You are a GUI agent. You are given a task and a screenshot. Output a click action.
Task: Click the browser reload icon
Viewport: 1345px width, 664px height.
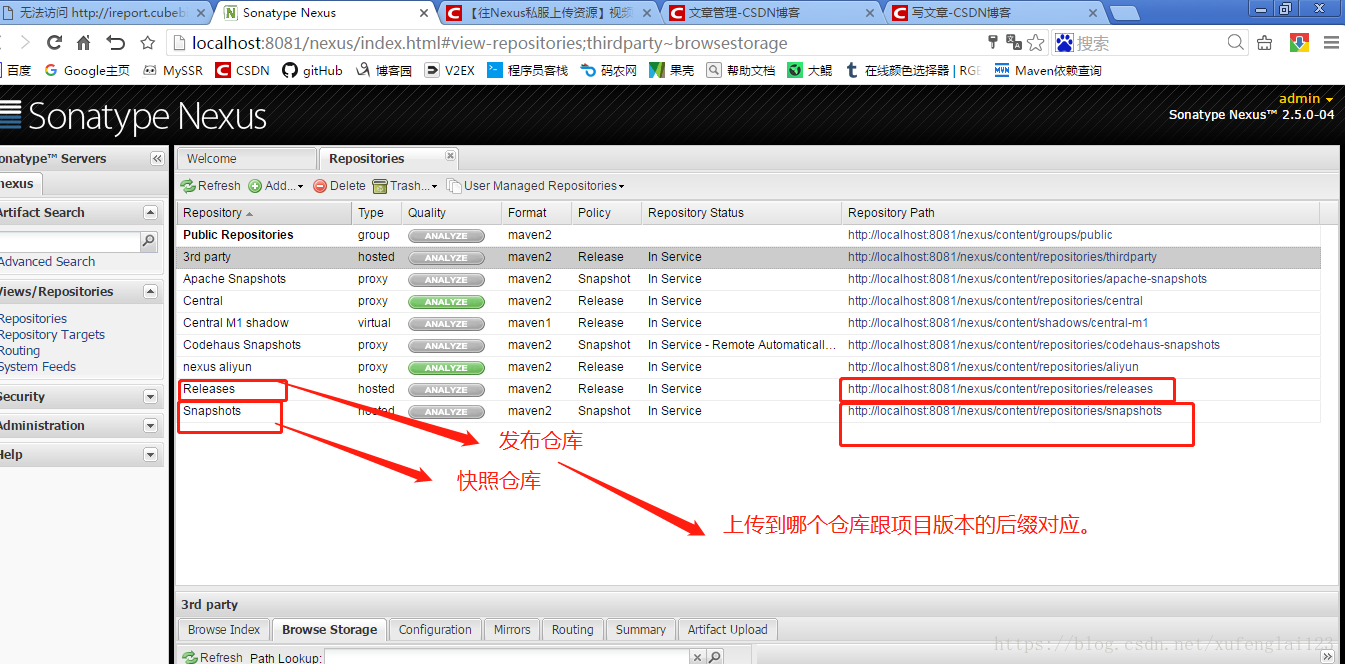click(x=54, y=43)
